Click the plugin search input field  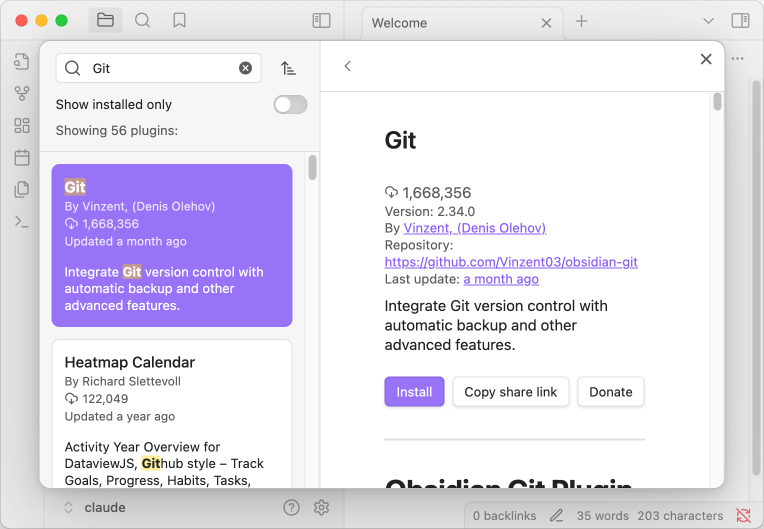(x=158, y=68)
